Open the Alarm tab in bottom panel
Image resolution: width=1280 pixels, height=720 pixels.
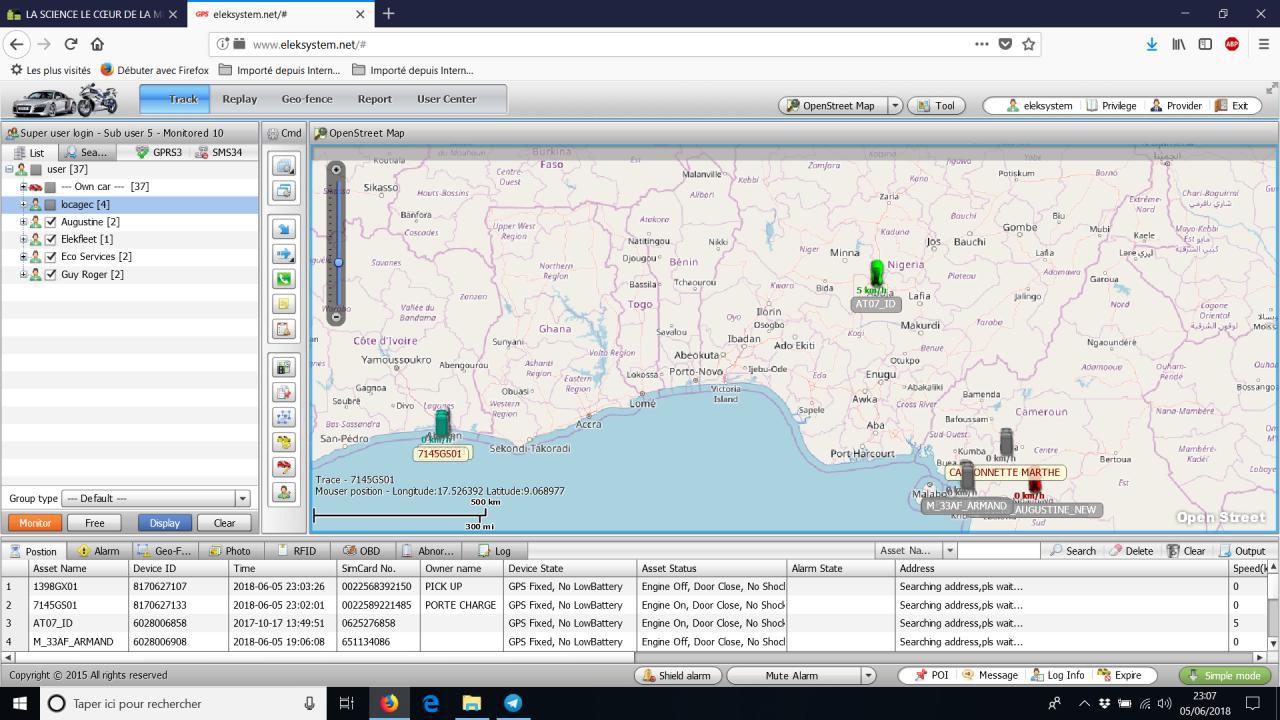point(99,551)
